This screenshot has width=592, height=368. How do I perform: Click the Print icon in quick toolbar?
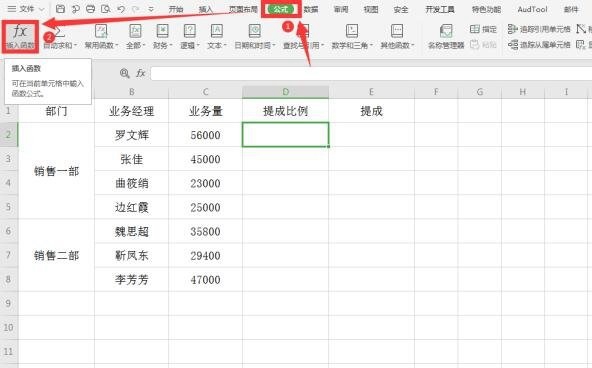pyautogui.click(x=91, y=9)
